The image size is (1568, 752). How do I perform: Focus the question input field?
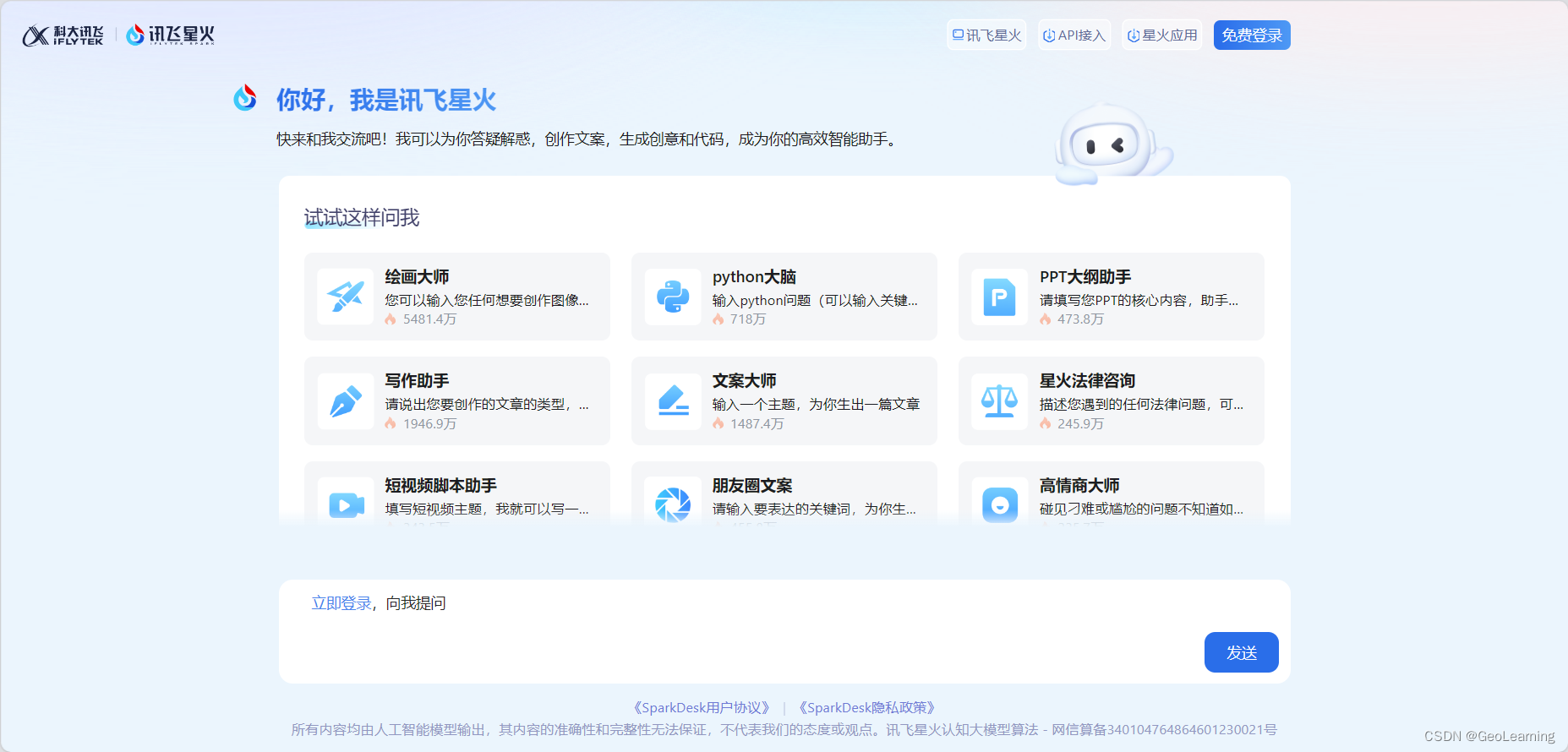(784, 631)
